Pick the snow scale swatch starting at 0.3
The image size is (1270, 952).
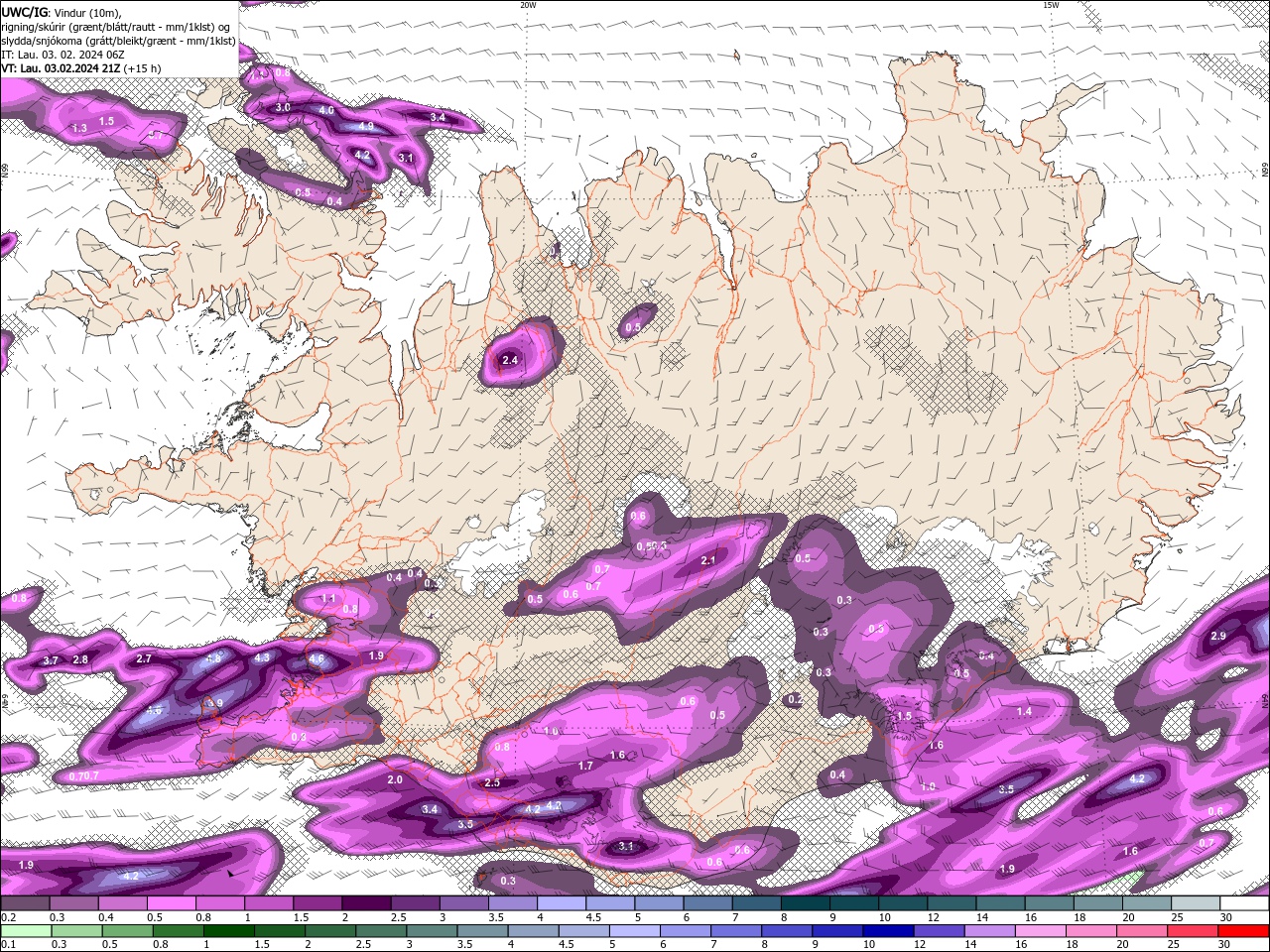click(73, 903)
